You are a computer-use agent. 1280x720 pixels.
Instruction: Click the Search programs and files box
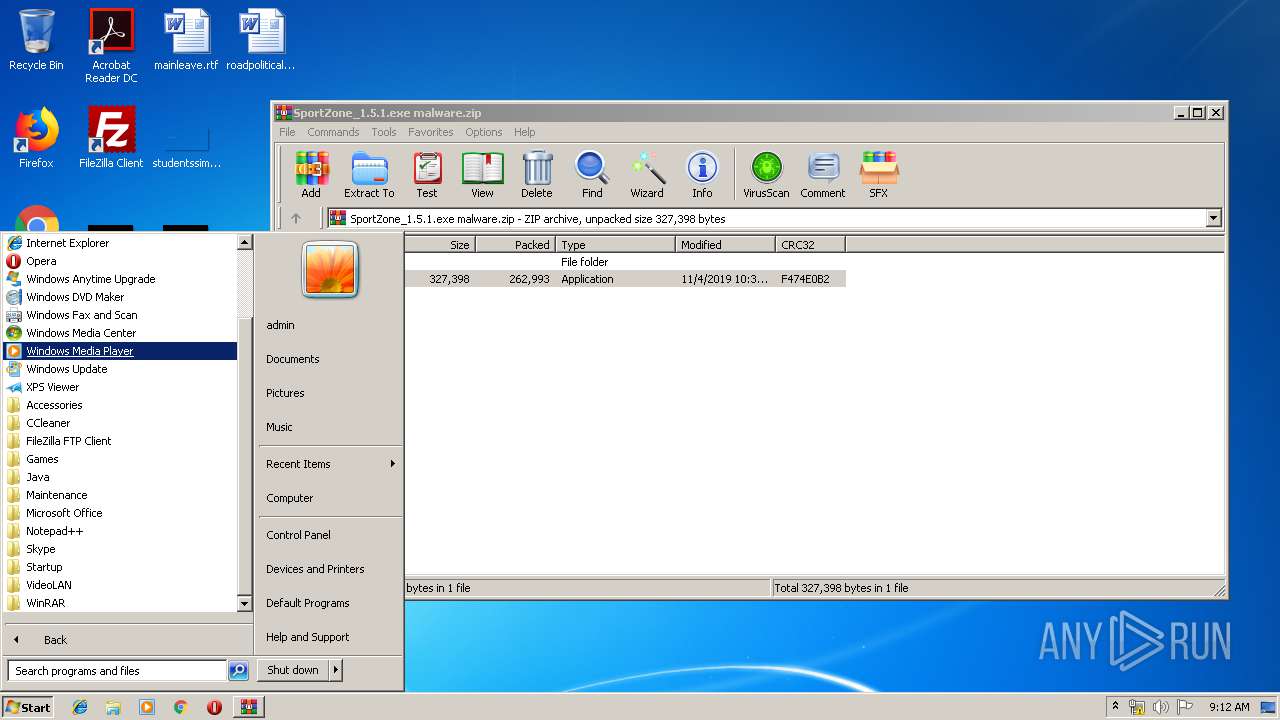pos(117,671)
